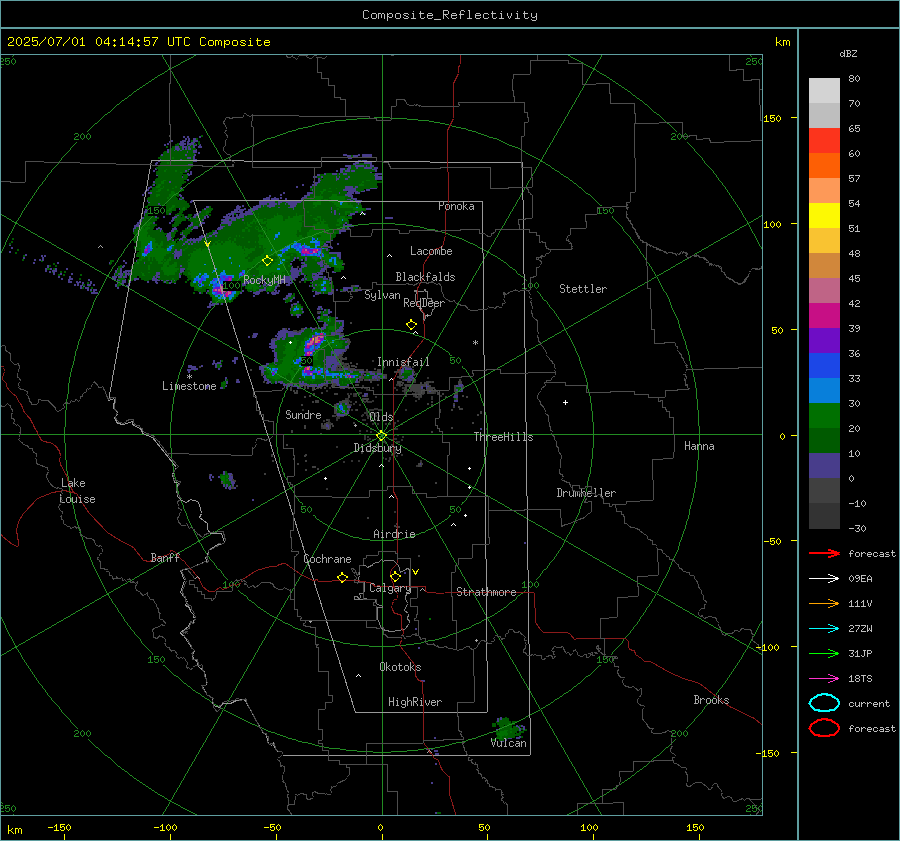Select the red 65 dBZ color swatch
Viewport: 900px width, 841px height.
824,141
